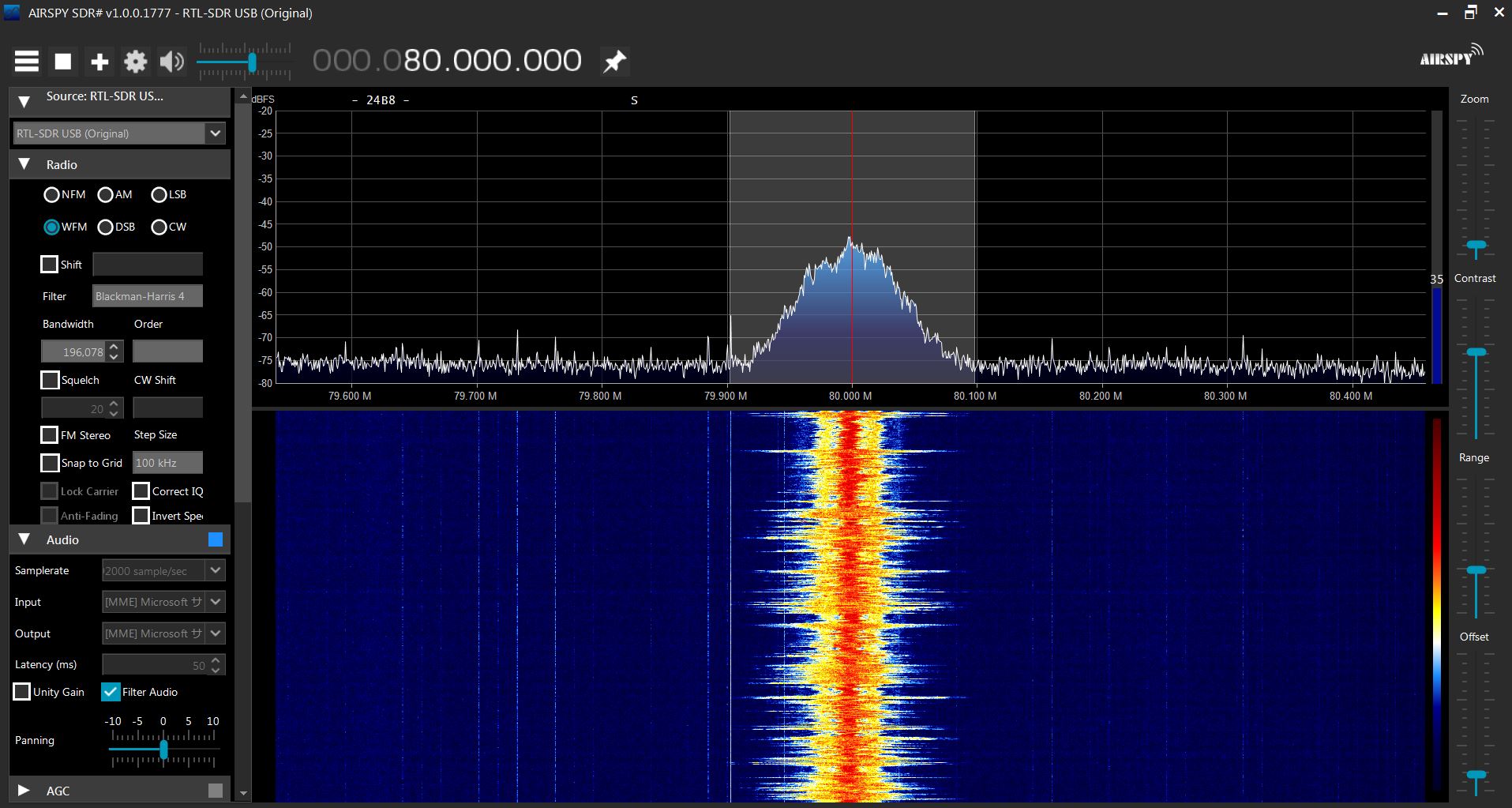Enable the FM Stereo checkbox
The height and width of the screenshot is (808, 1512).
point(50,435)
